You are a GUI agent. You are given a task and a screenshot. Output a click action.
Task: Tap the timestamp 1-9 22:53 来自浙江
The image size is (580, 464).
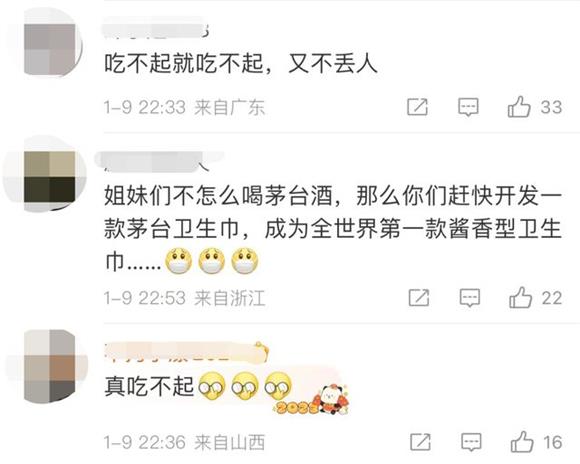coord(185,298)
